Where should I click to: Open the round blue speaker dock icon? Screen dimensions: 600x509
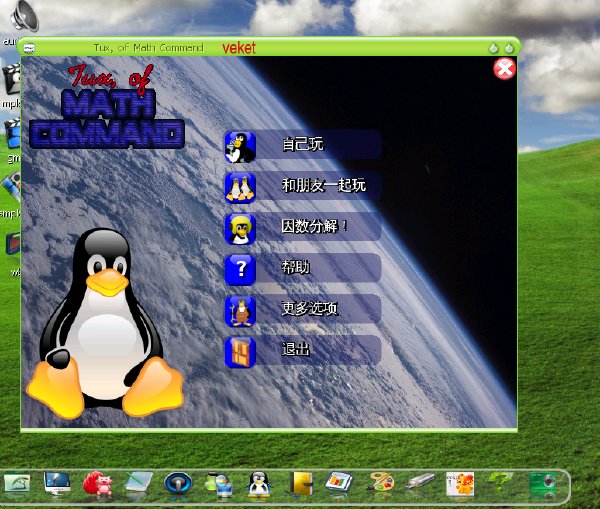[x=178, y=483]
